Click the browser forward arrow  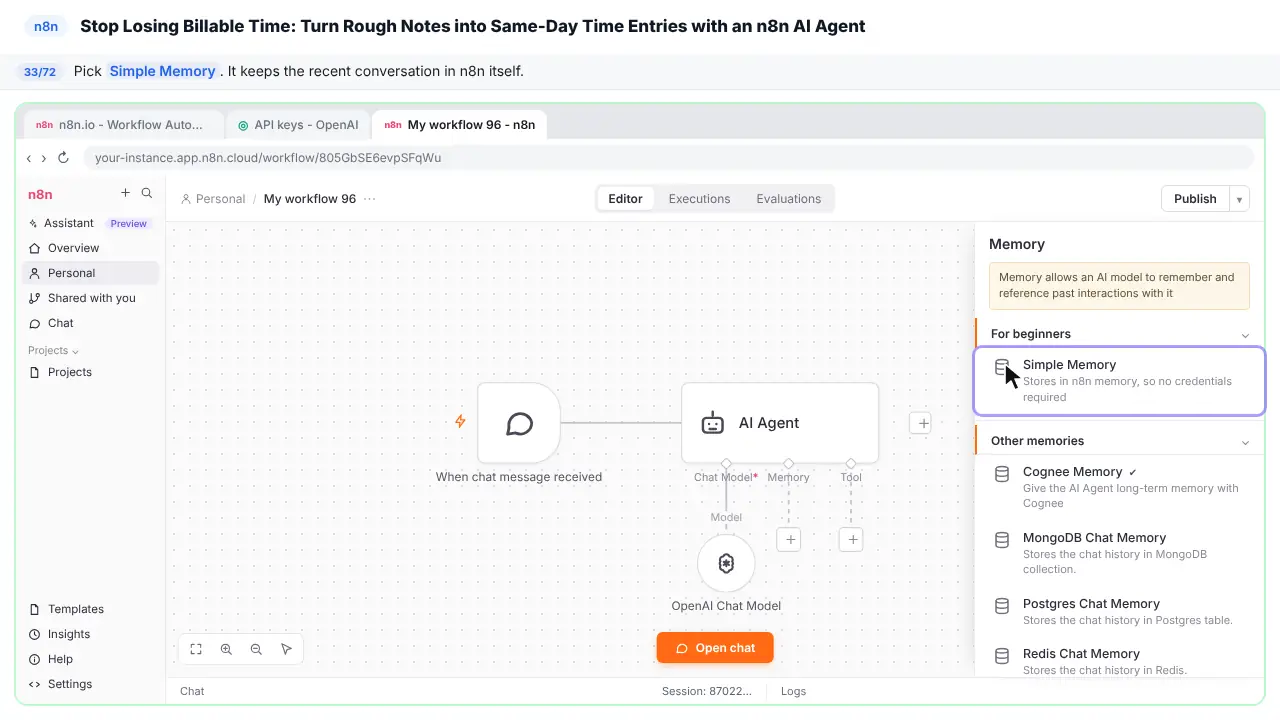pyautogui.click(x=44, y=158)
